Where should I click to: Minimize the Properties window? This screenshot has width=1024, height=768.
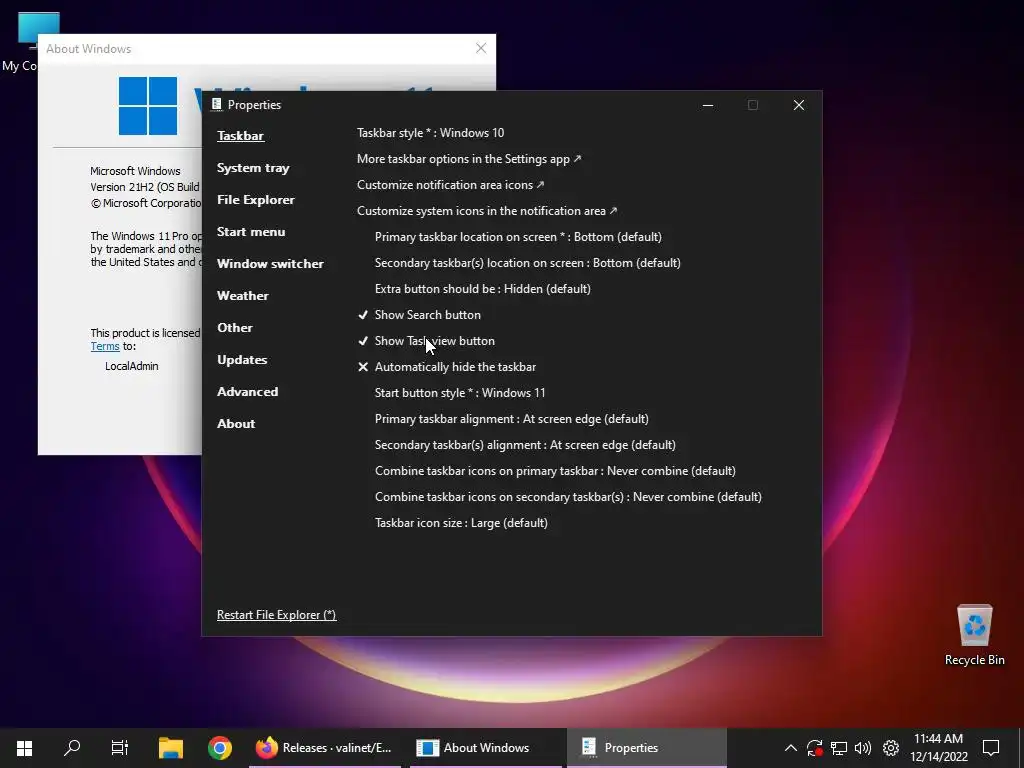click(708, 105)
